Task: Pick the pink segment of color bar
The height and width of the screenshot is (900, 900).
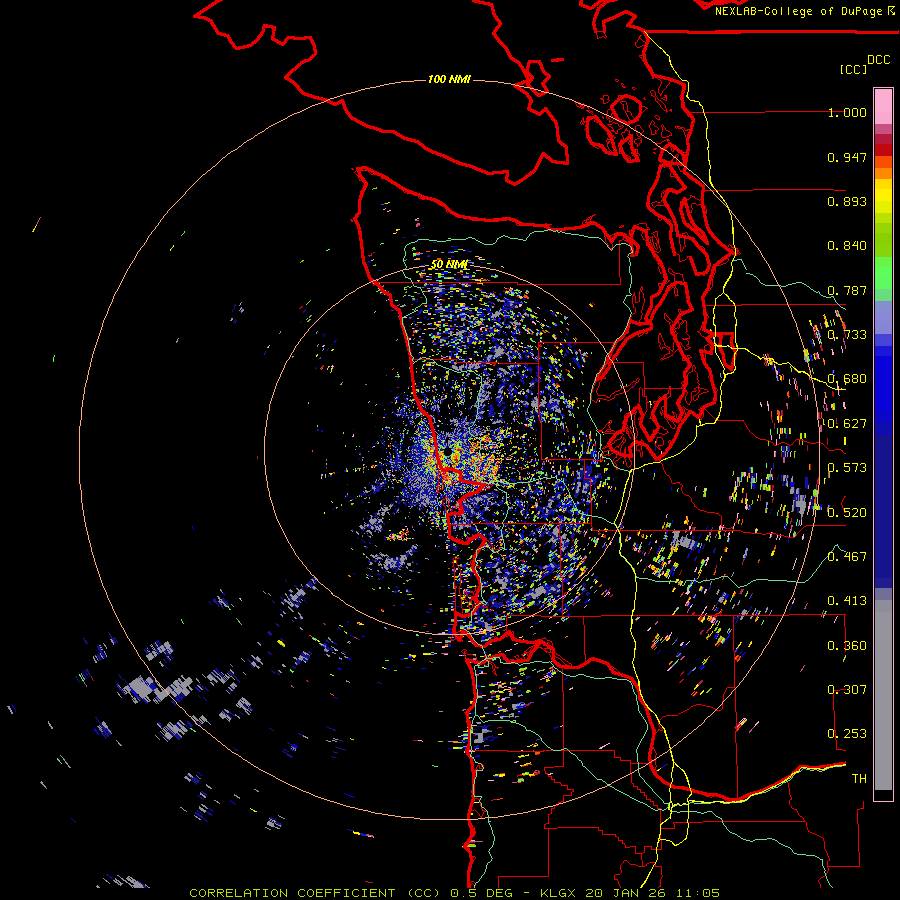Action: 883,106
